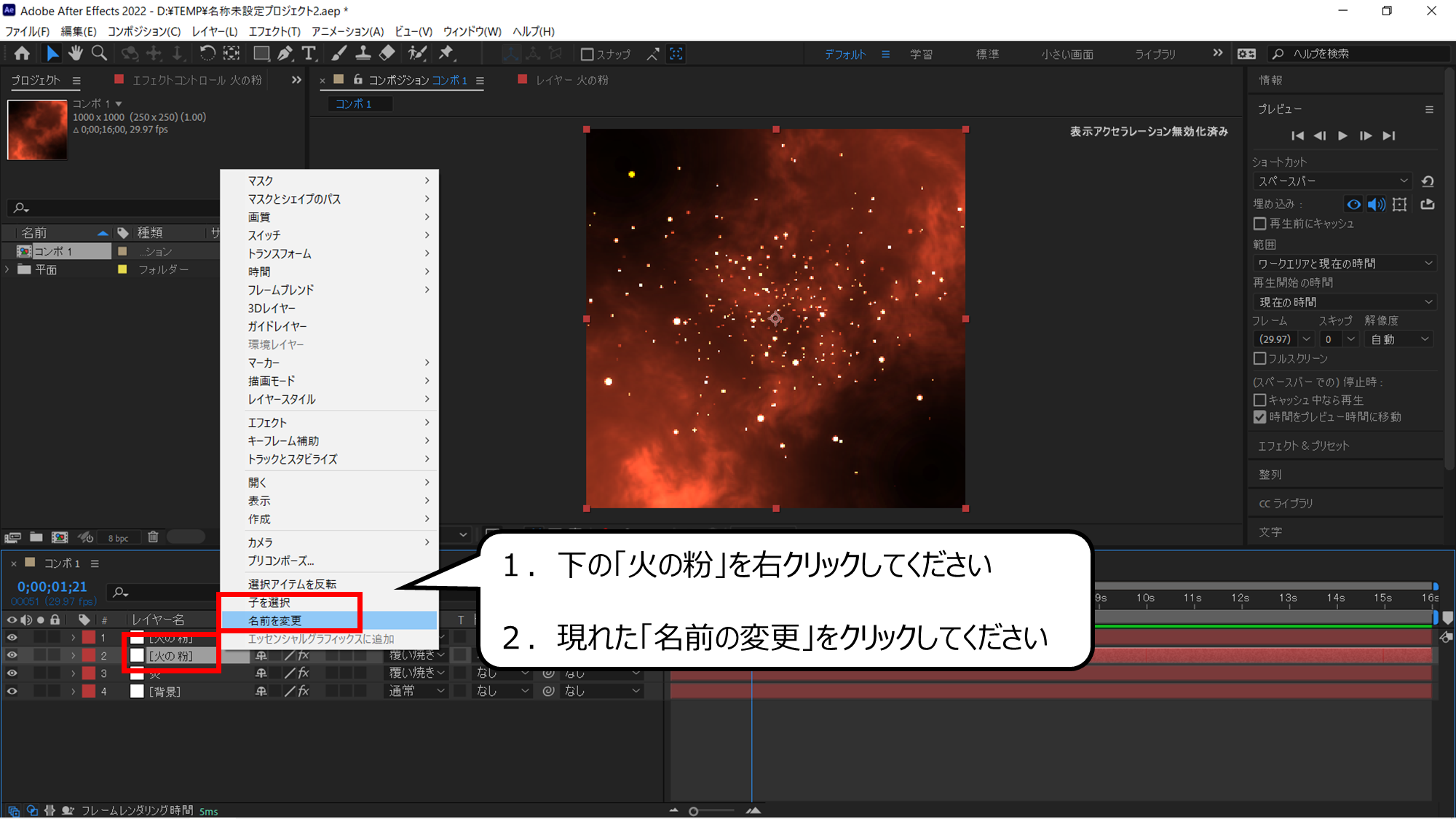Image resolution: width=1456 pixels, height=819 pixels.
Task: Open the frame rate (29.97) dropdown
Action: point(1283,339)
